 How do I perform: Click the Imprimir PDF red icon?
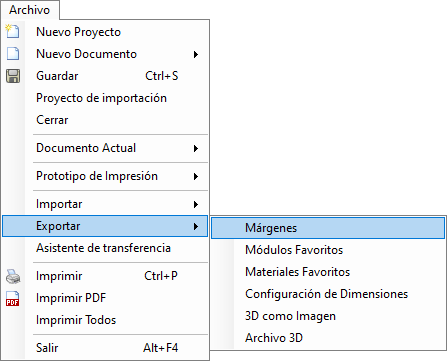coord(13,298)
